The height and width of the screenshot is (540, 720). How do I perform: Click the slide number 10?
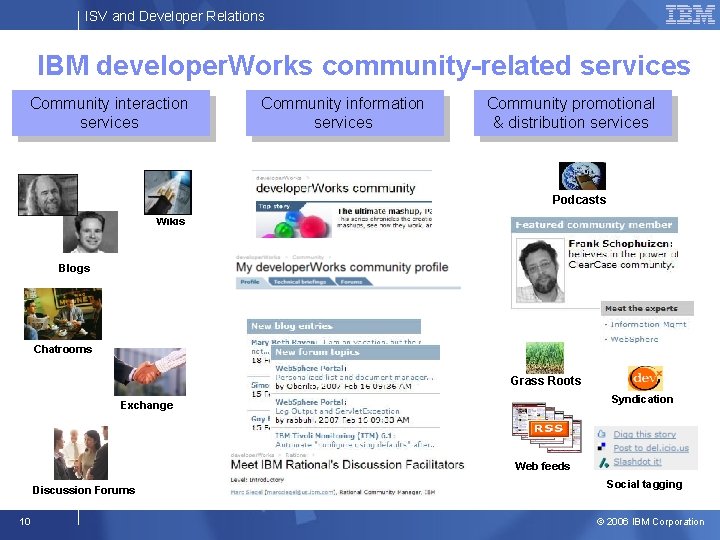tap(25, 521)
